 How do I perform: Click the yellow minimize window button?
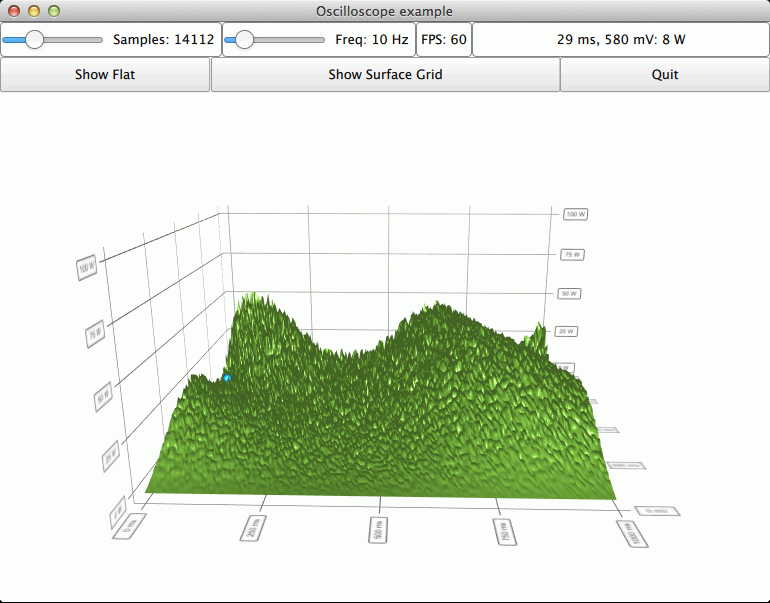coord(34,12)
